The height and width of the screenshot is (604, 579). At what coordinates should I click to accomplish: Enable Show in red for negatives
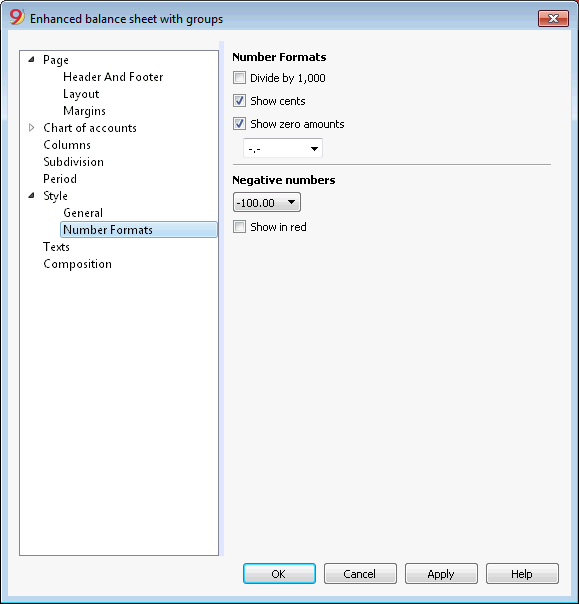[x=239, y=227]
